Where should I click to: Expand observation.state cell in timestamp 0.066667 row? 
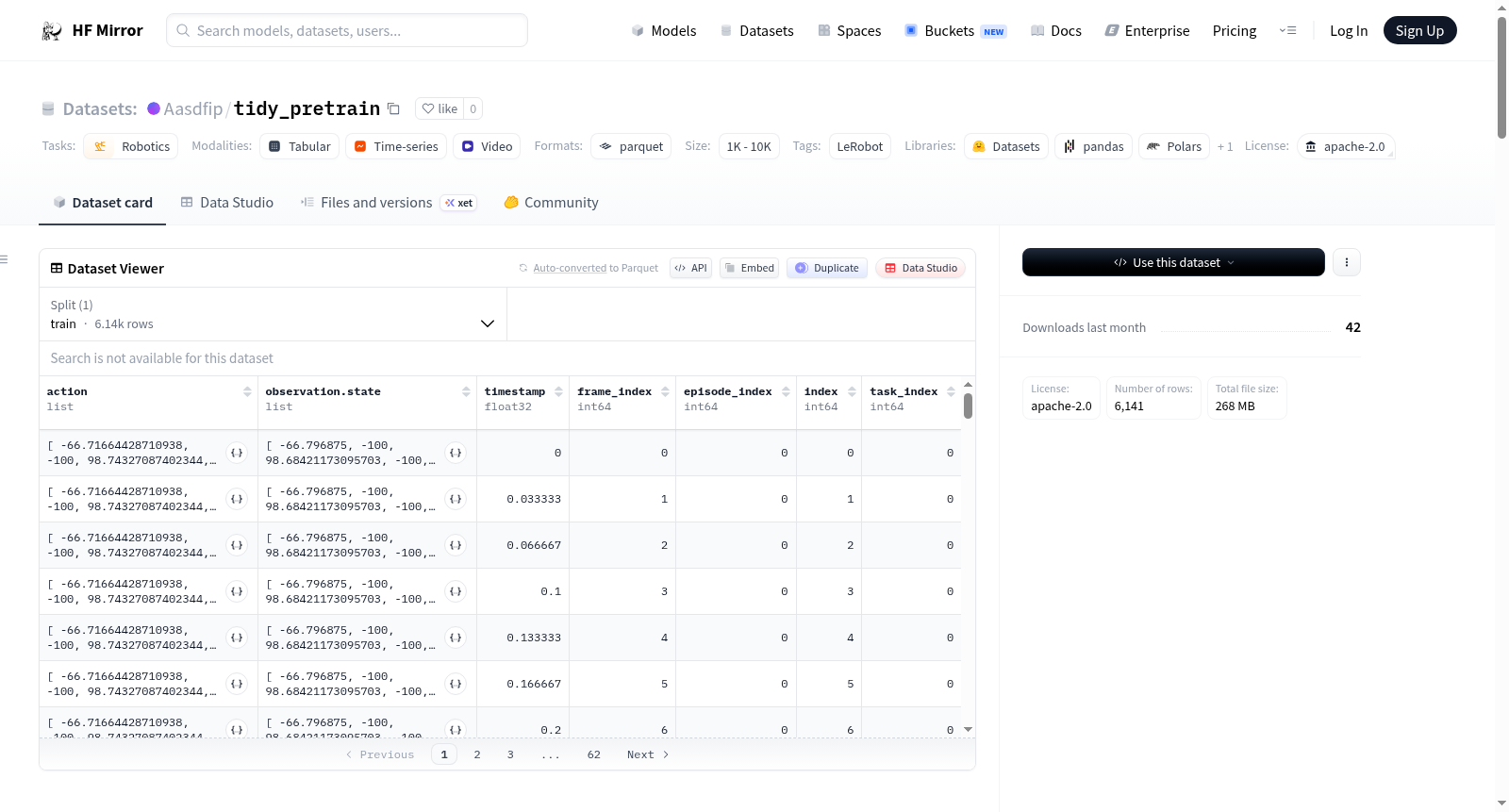(456, 545)
